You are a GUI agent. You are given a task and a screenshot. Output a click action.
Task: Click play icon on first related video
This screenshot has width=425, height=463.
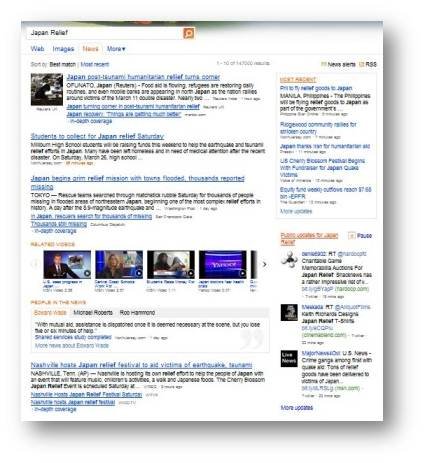(87, 273)
